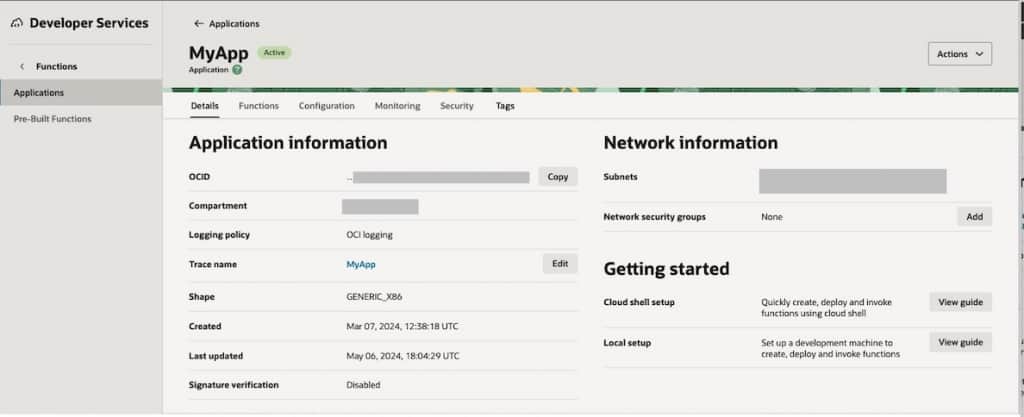The width and height of the screenshot is (1024, 417).
Task: Open the help icon beside Application label
Action: (x=237, y=70)
